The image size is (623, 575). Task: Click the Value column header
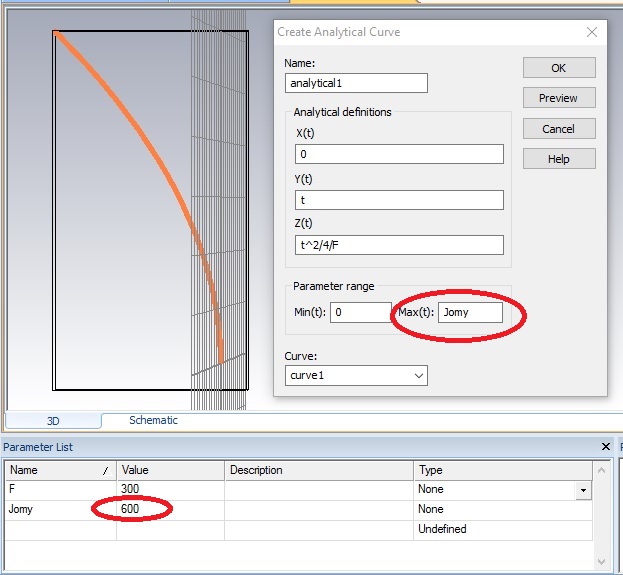tap(170, 470)
